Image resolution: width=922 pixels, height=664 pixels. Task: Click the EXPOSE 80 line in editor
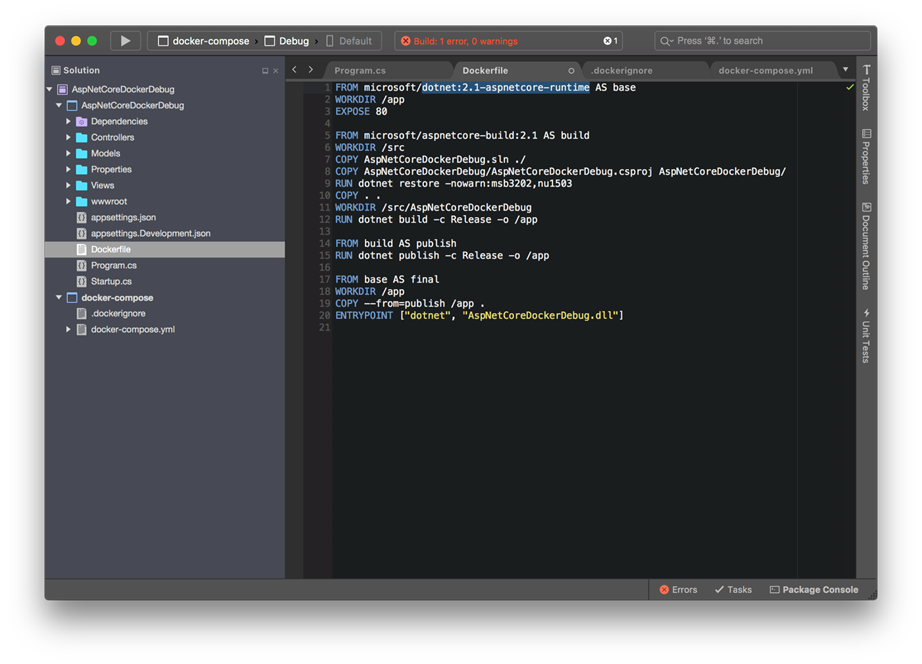pyautogui.click(x=361, y=112)
